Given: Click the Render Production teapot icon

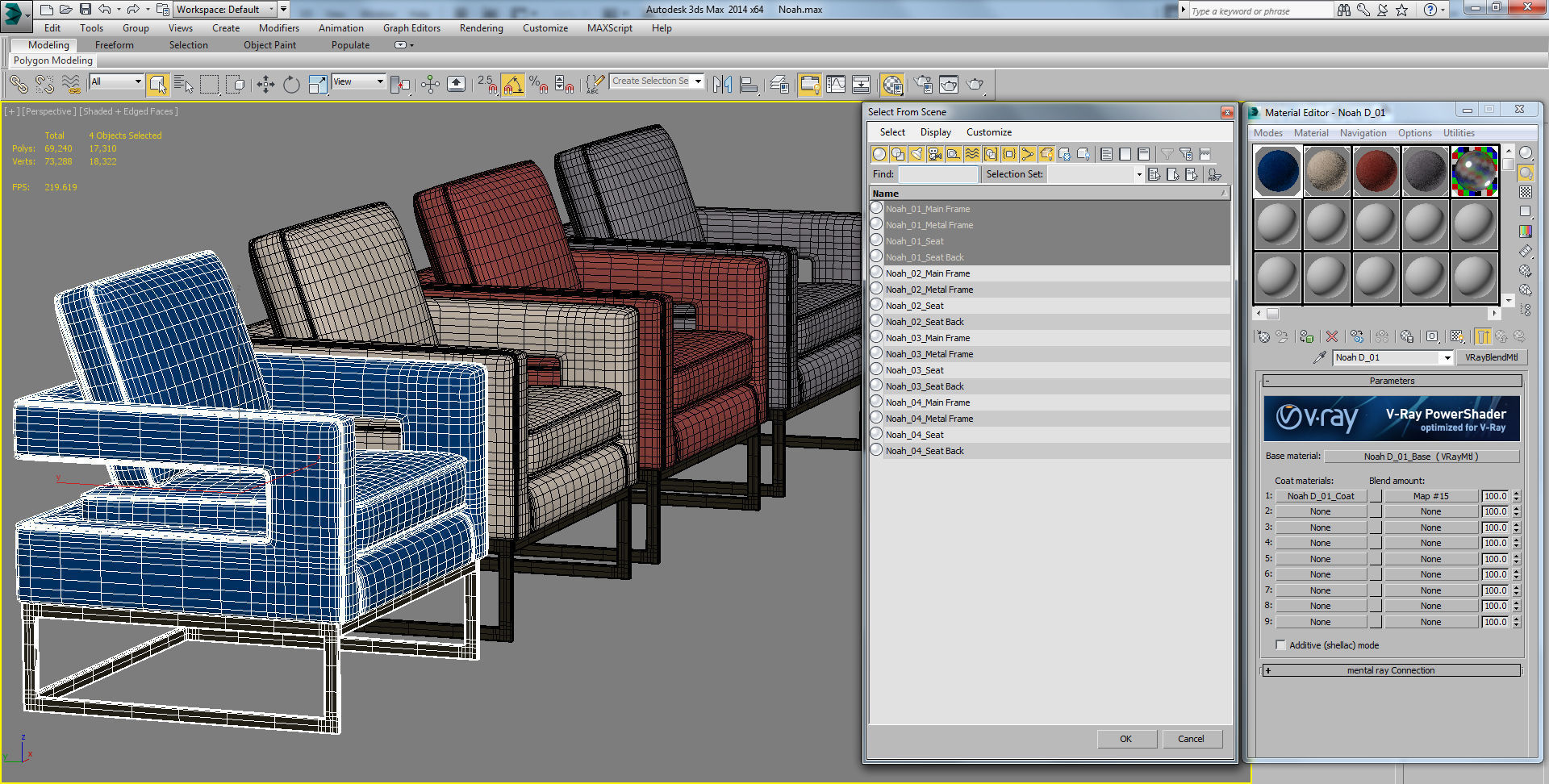Looking at the screenshot, I should 975,84.
